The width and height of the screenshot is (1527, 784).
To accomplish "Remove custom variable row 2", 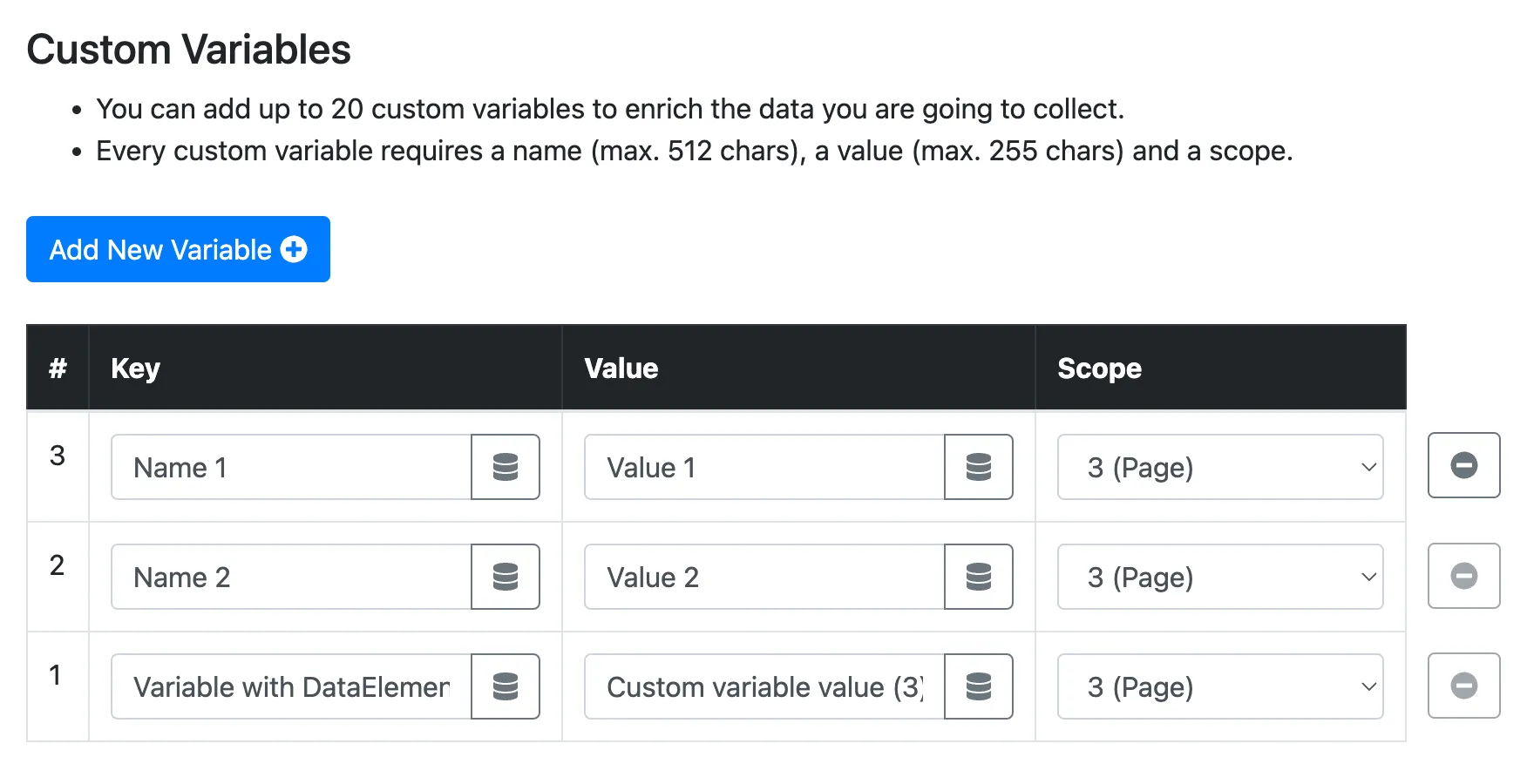I will (1464, 575).
